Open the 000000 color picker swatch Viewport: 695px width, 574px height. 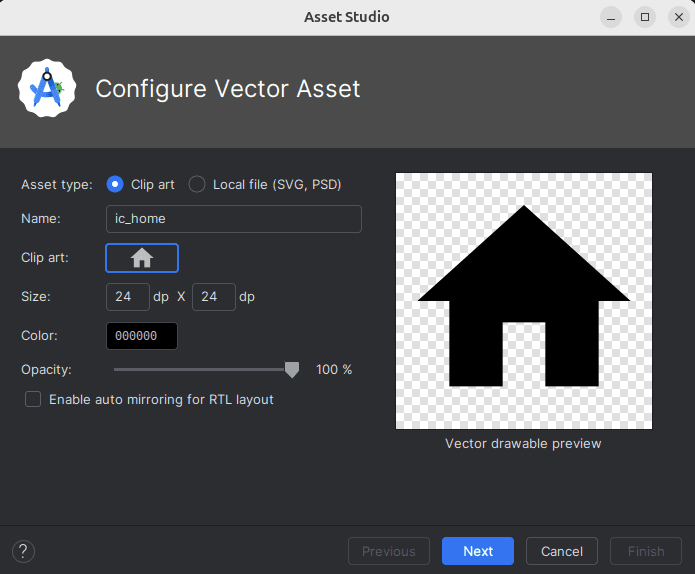(142, 336)
